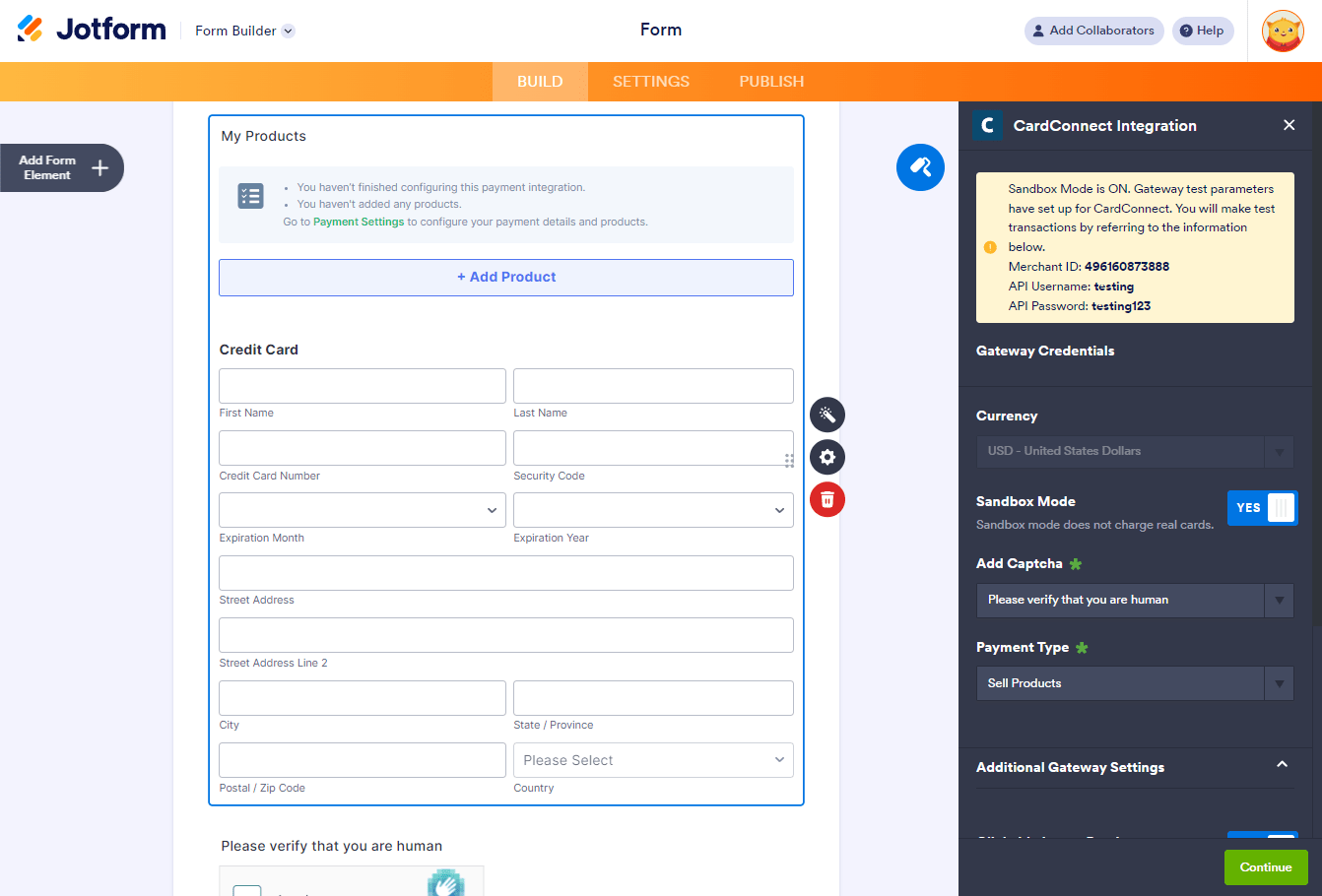Click the Add Form Element button
Viewport: 1322px width, 896px height.
[x=62, y=167]
